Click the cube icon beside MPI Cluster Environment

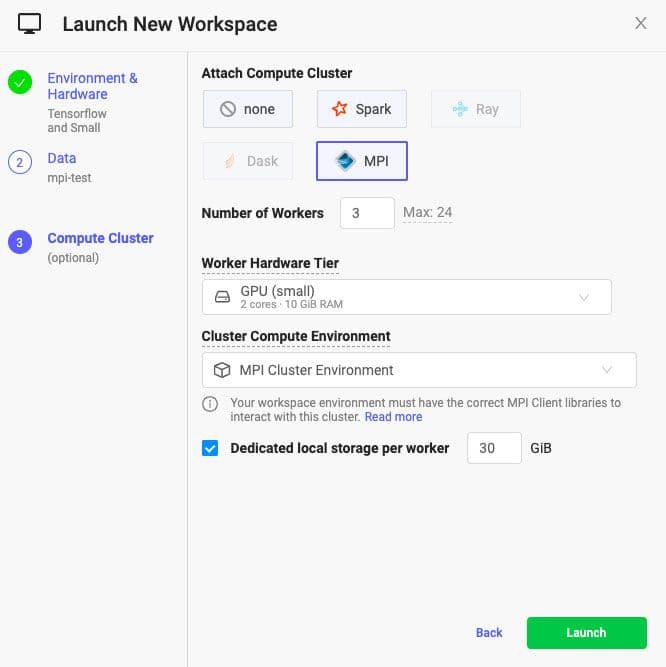[x=222, y=370]
